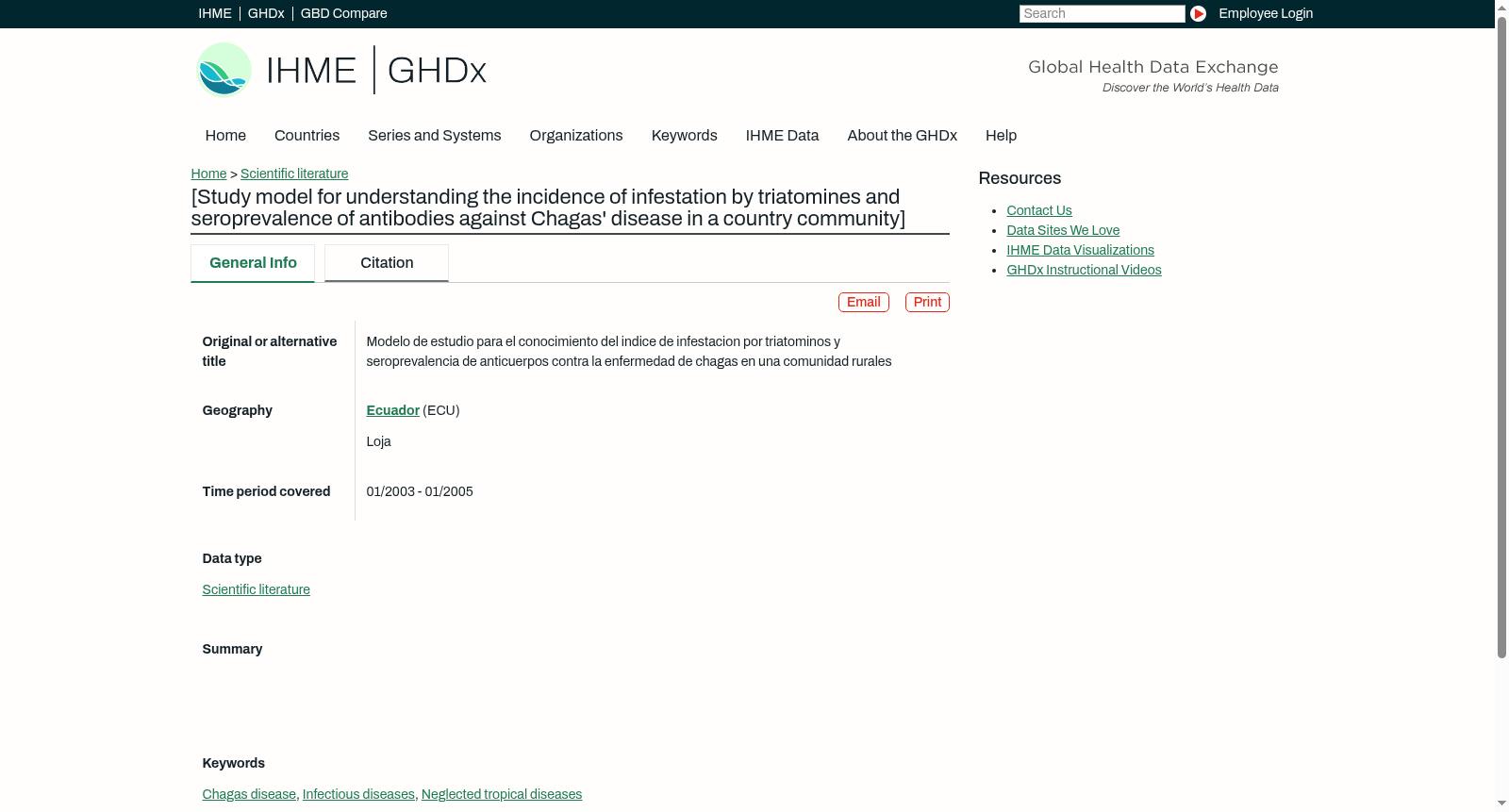Open Data Sites We Love link
The height and width of the screenshot is (812, 1509).
coord(1063,230)
